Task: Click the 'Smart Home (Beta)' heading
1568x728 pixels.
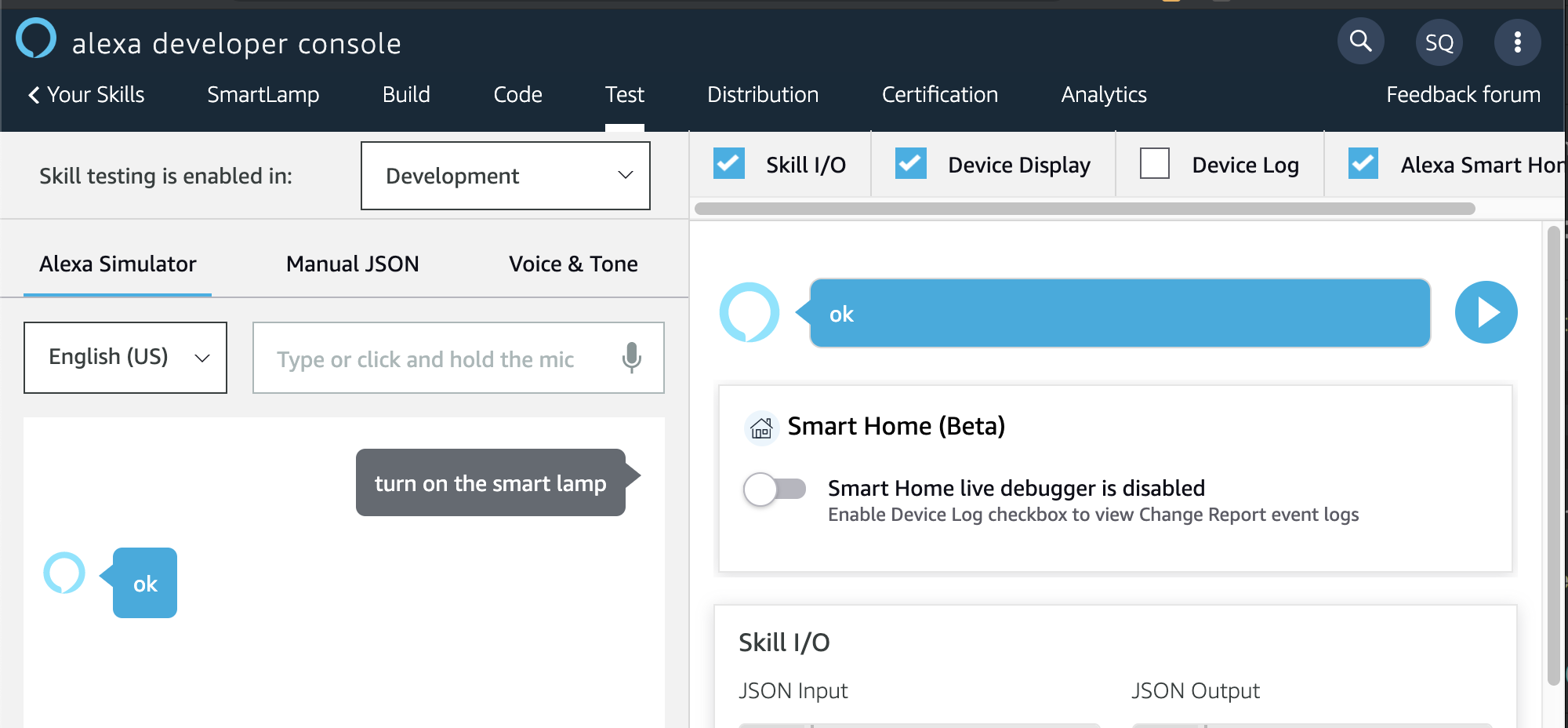Action: point(896,426)
